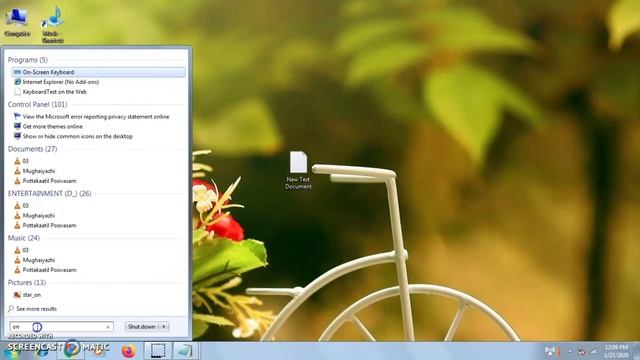Open On-Screen Keyboard from Programs results

98,72
